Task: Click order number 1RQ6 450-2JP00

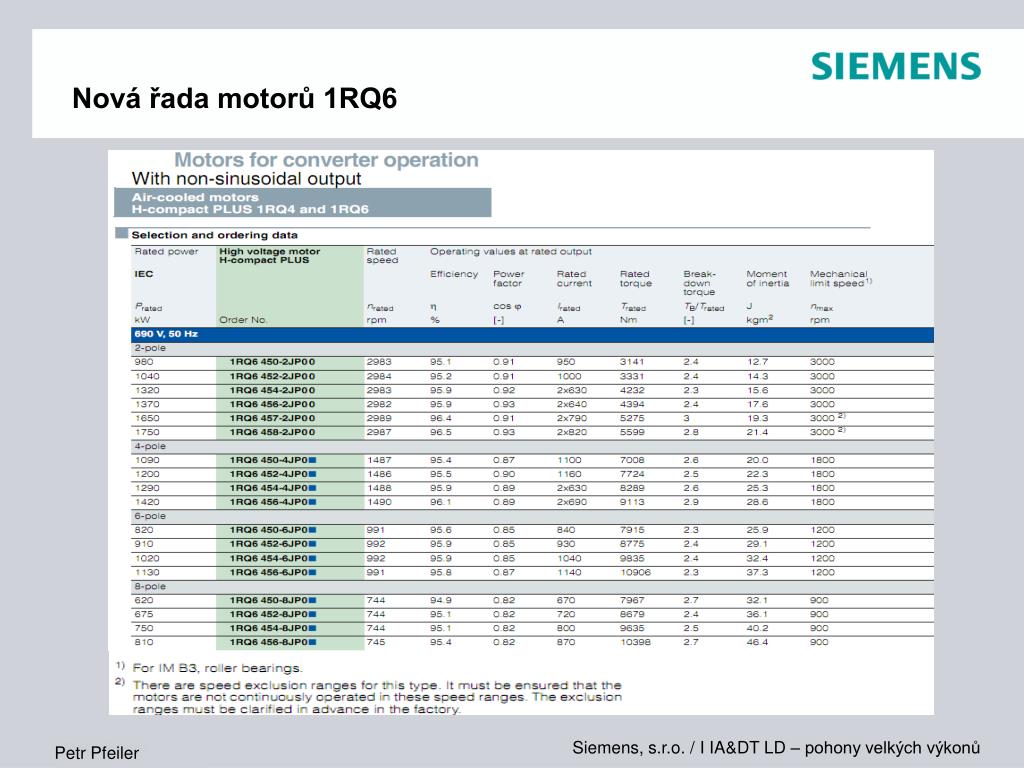Action: coord(272,362)
